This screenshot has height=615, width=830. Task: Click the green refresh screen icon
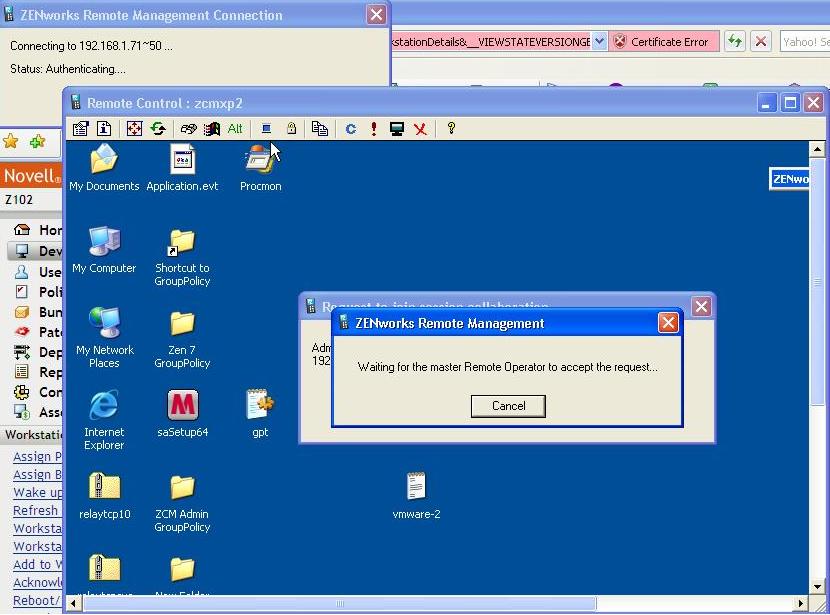[x=158, y=129]
